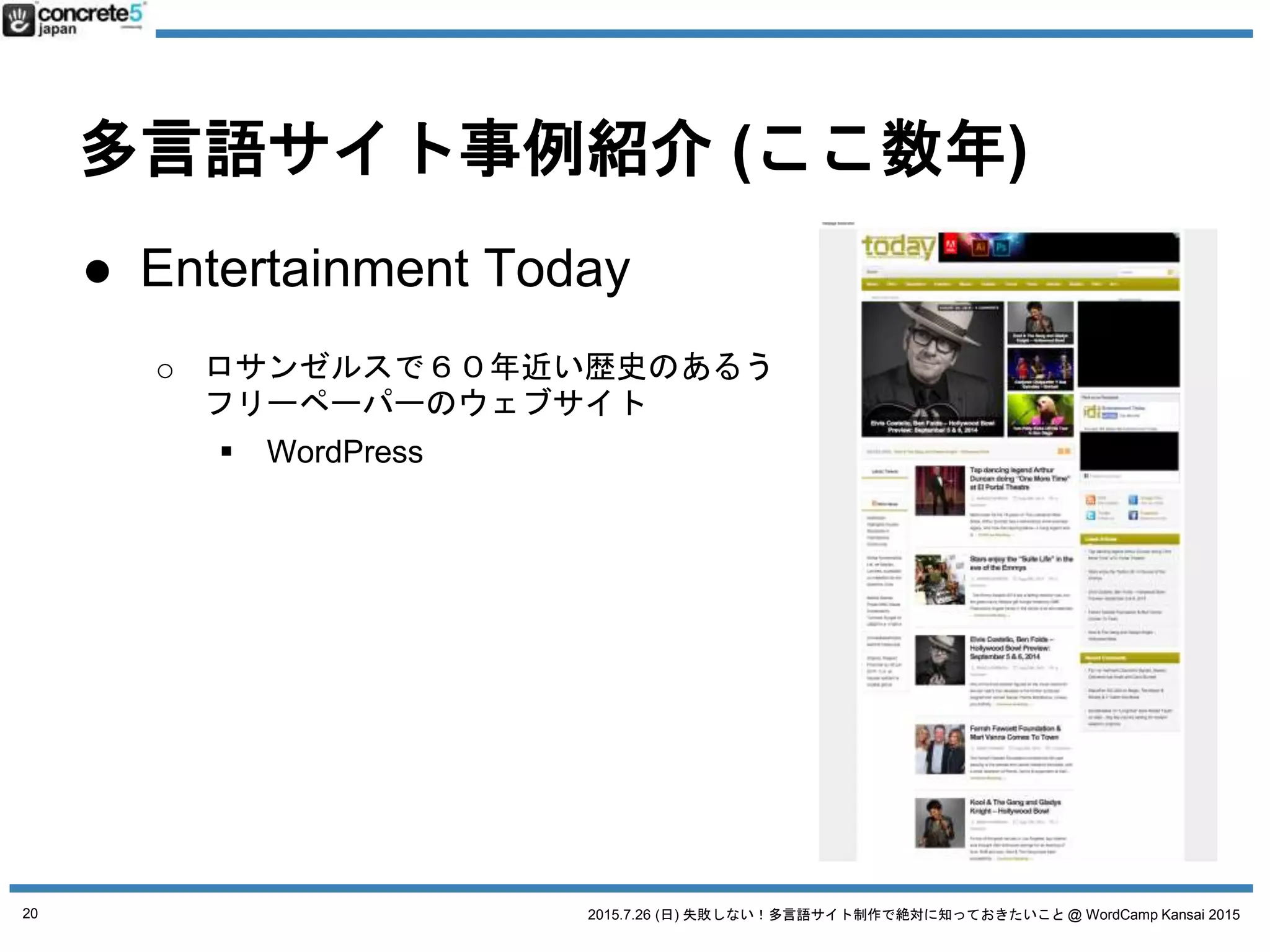1270x952 pixels.
Task: Select the "Entertainment Today" bullet text
Action: click(385, 268)
